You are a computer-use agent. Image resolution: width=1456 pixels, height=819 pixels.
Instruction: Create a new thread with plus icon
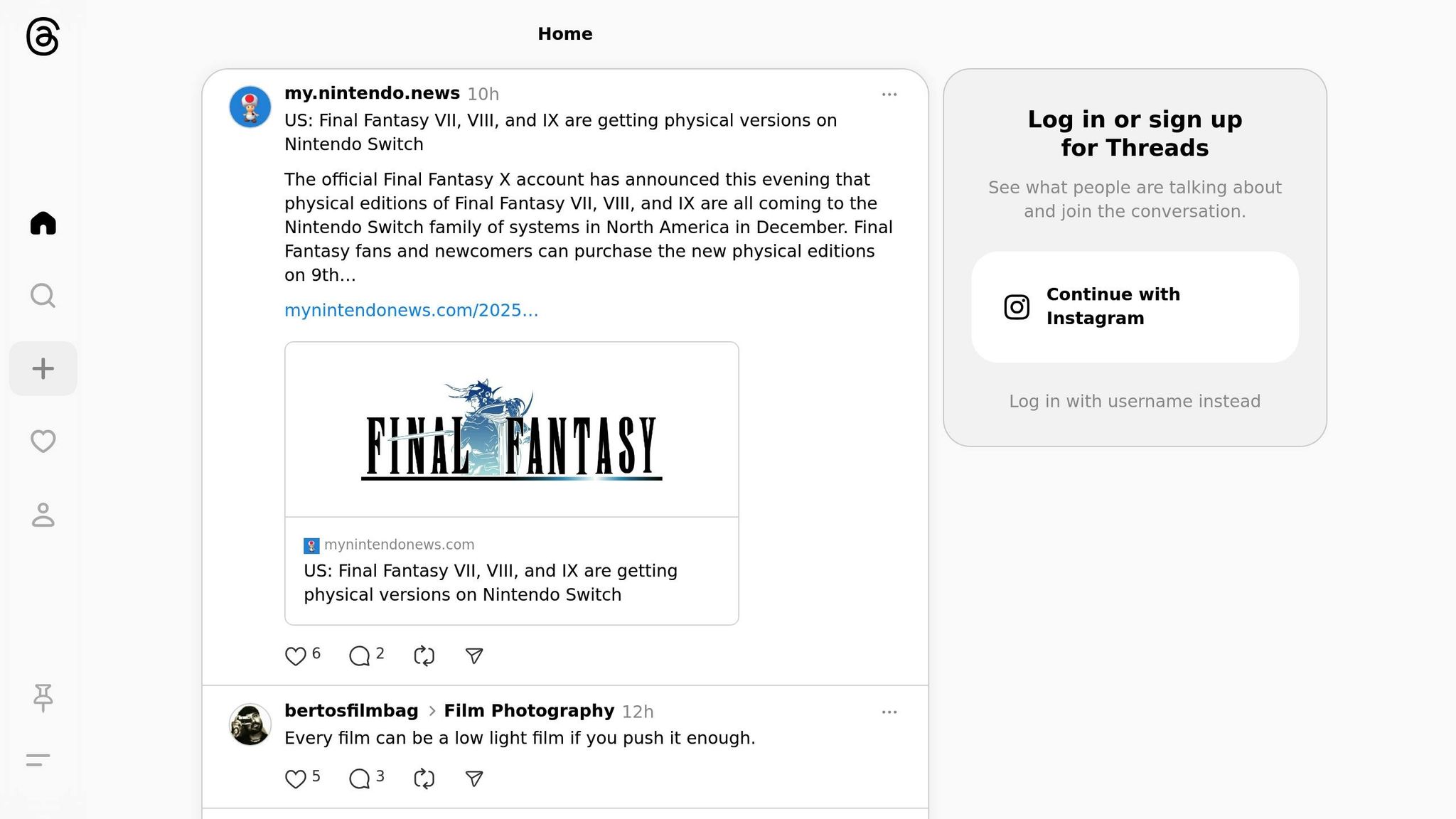(43, 368)
